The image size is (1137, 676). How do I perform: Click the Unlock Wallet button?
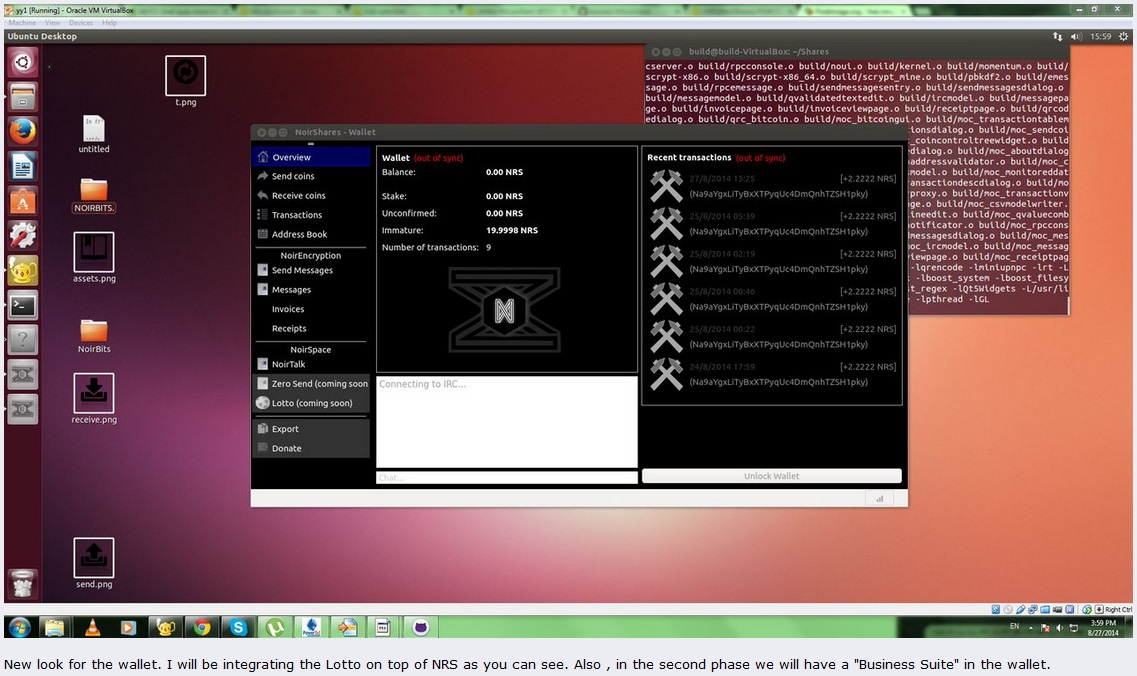(772, 476)
